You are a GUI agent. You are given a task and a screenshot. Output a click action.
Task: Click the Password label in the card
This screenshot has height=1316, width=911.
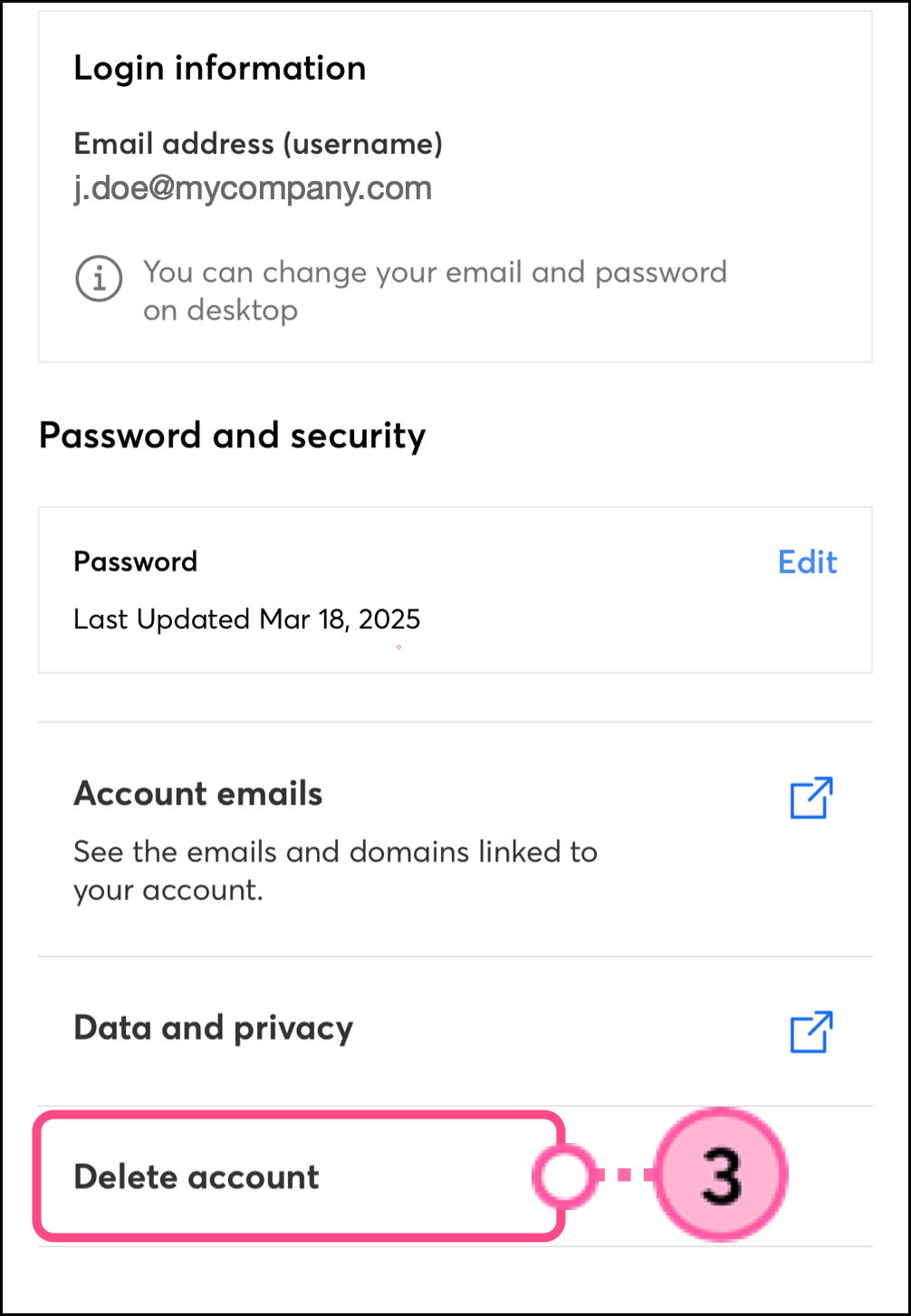tap(135, 562)
